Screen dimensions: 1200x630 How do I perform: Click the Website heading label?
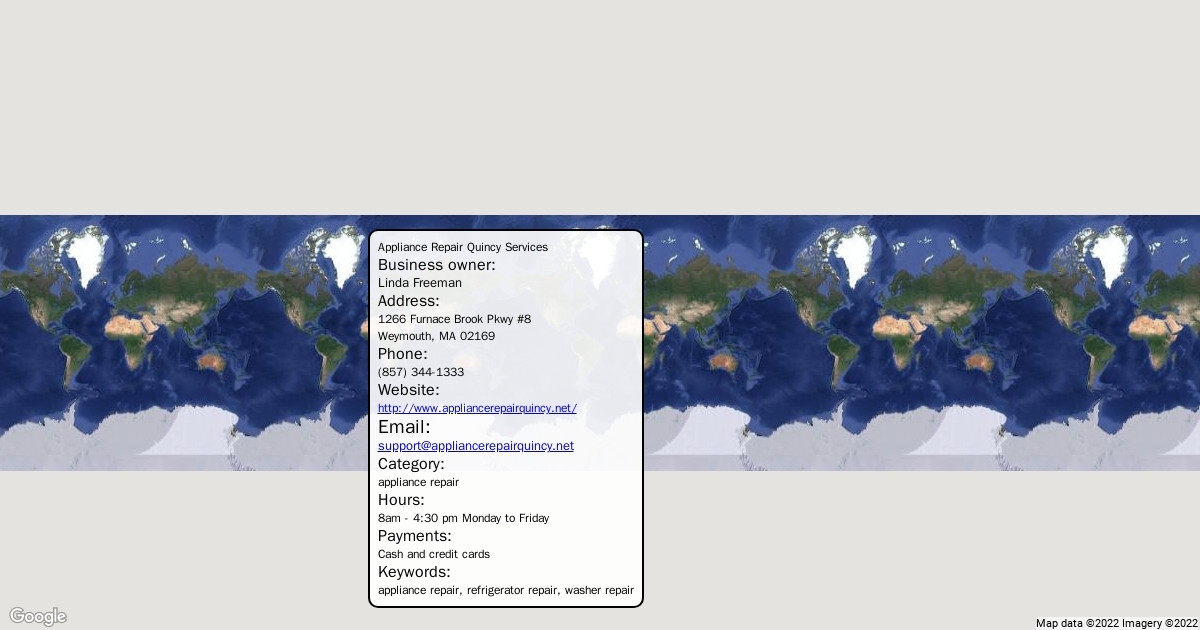[x=408, y=390]
